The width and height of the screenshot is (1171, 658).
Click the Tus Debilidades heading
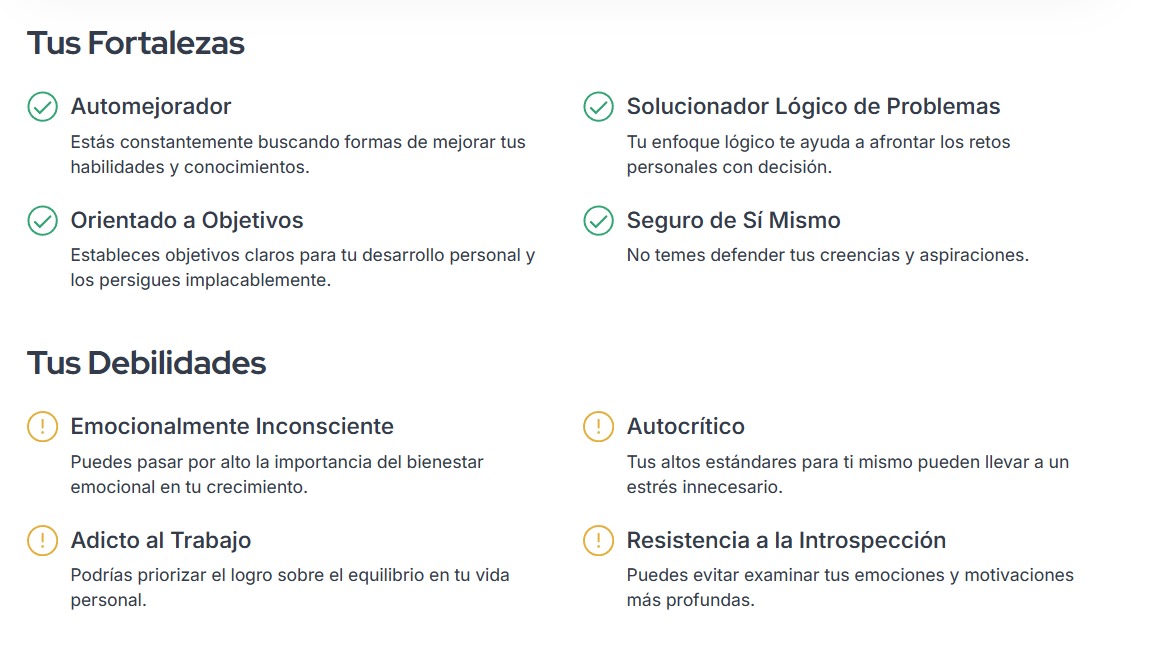tap(146, 363)
